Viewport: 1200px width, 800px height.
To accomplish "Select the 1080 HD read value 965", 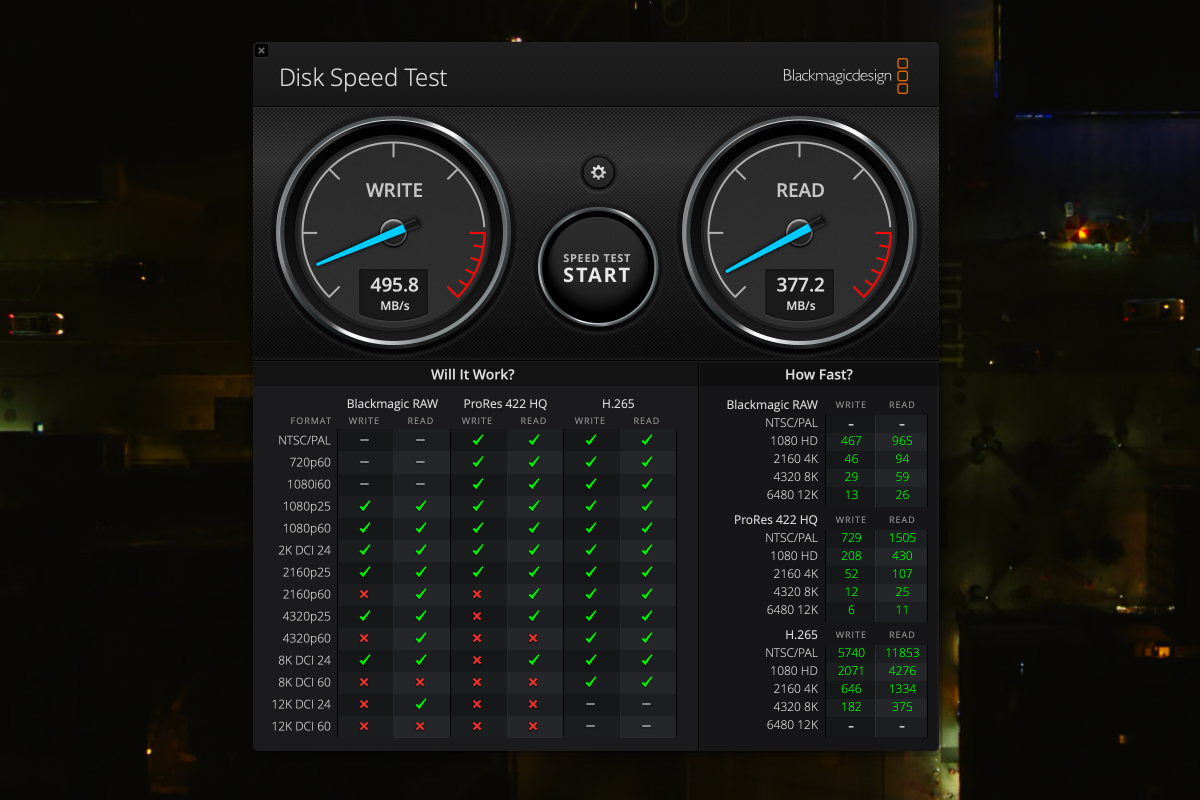I will (x=901, y=440).
